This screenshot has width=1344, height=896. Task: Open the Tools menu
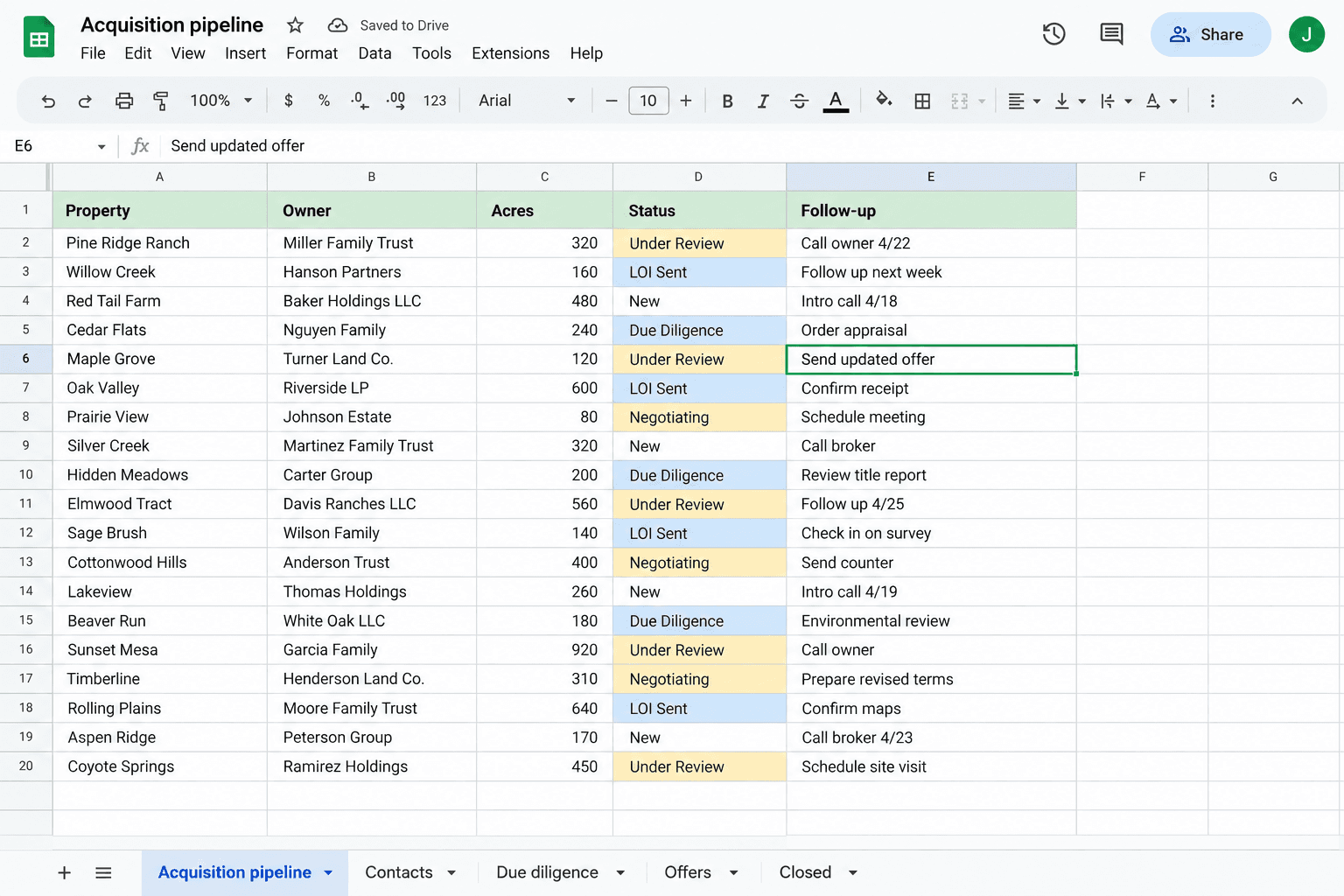pos(431,53)
